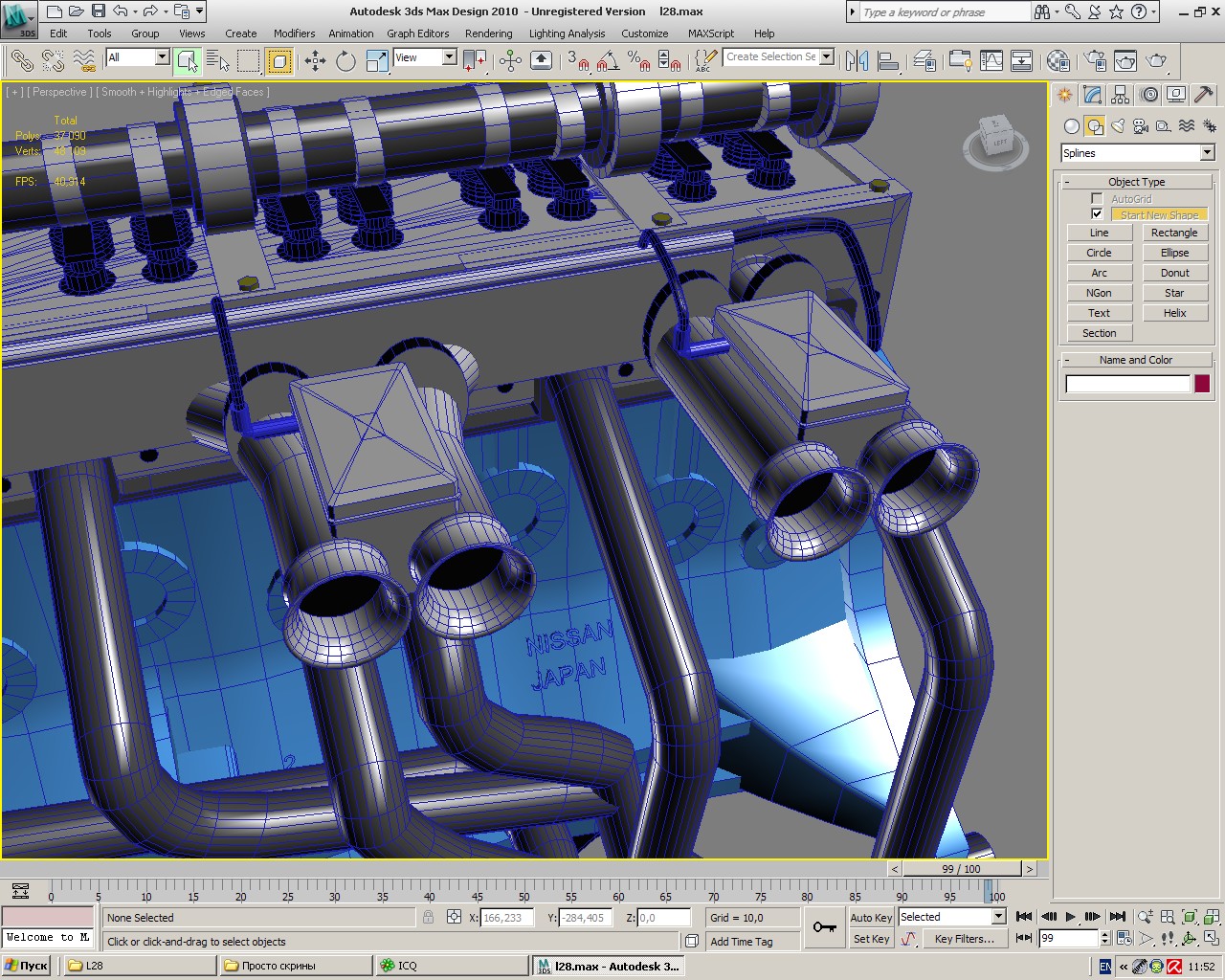Viewport: 1225px width, 980px height.
Task: Toggle Auto Key mode
Action: [x=871, y=917]
